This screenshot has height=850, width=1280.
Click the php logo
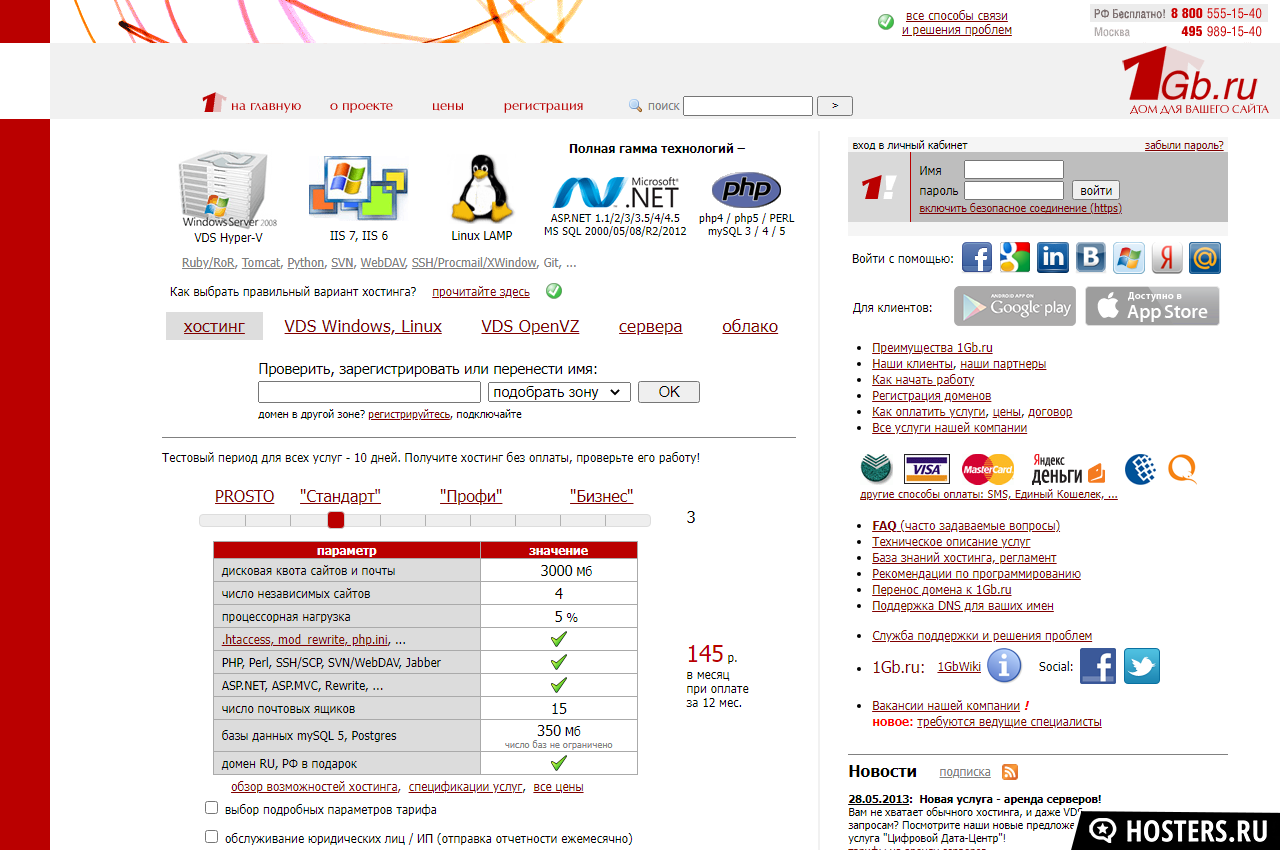coord(746,189)
